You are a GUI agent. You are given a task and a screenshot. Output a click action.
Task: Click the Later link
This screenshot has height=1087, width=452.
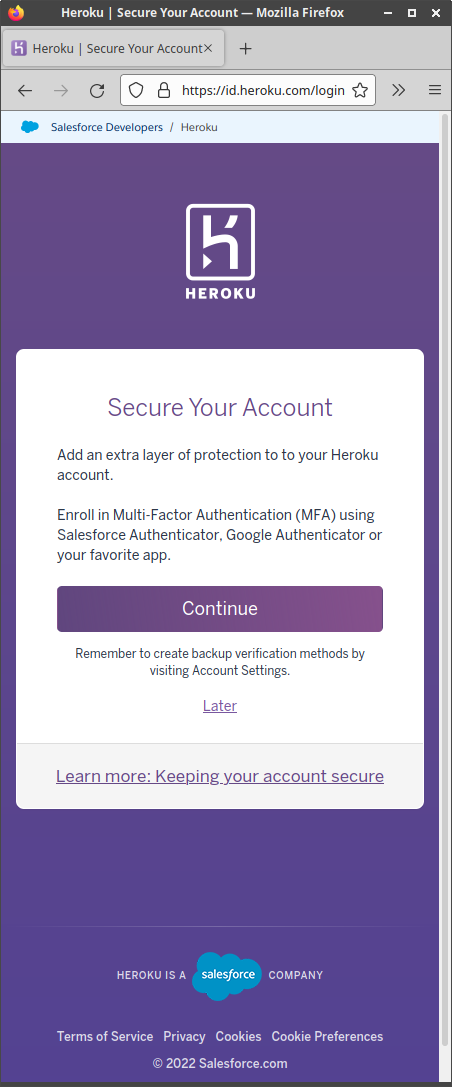tap(220, 706)
